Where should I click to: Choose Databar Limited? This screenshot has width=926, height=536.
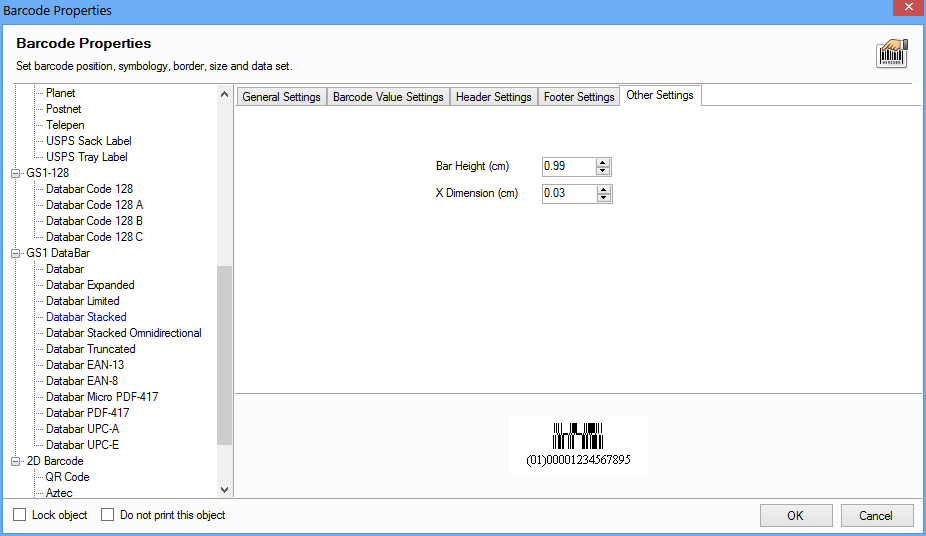83,300
